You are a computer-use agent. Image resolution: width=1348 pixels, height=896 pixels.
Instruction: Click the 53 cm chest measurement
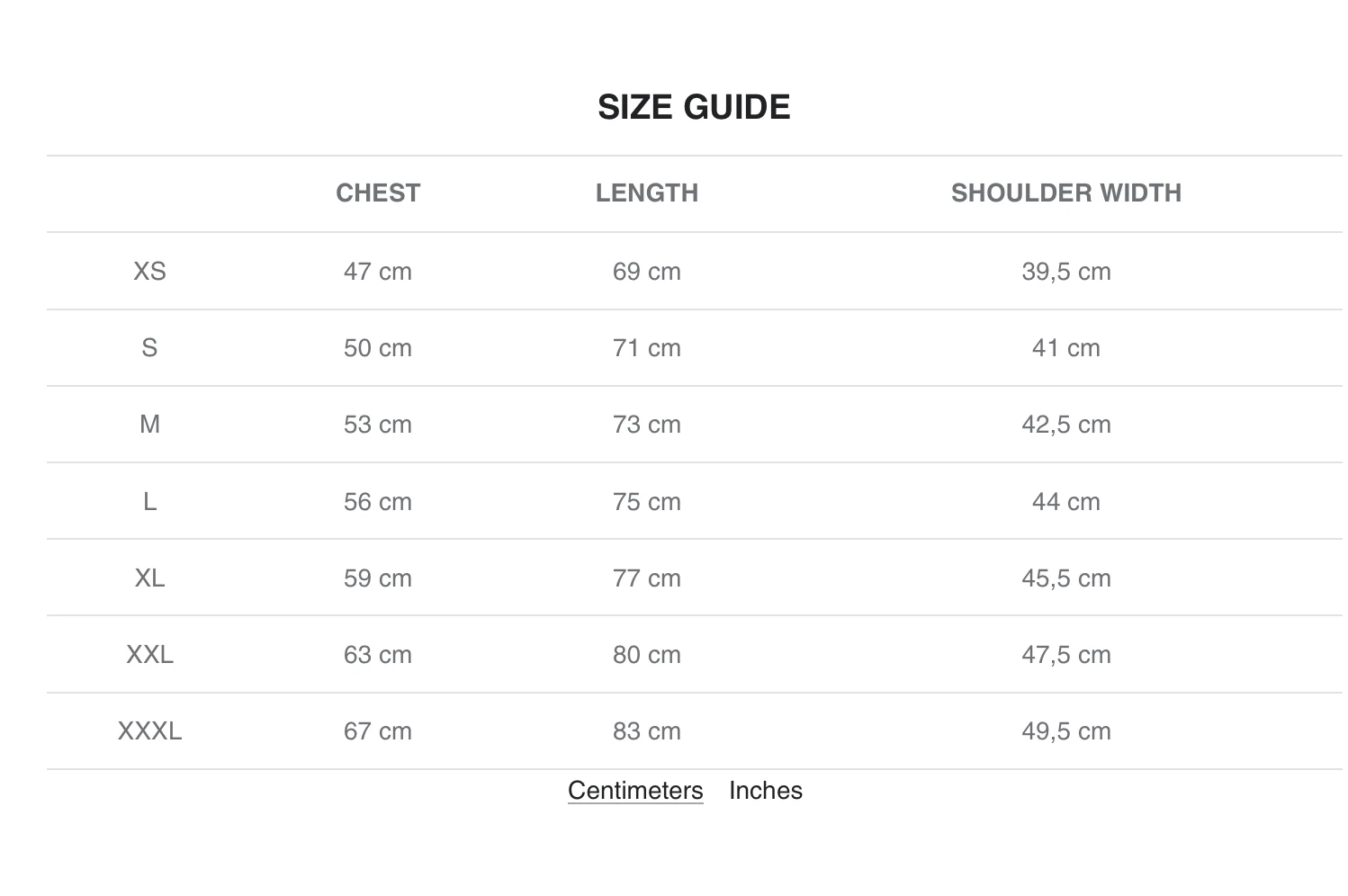(378, 424)
